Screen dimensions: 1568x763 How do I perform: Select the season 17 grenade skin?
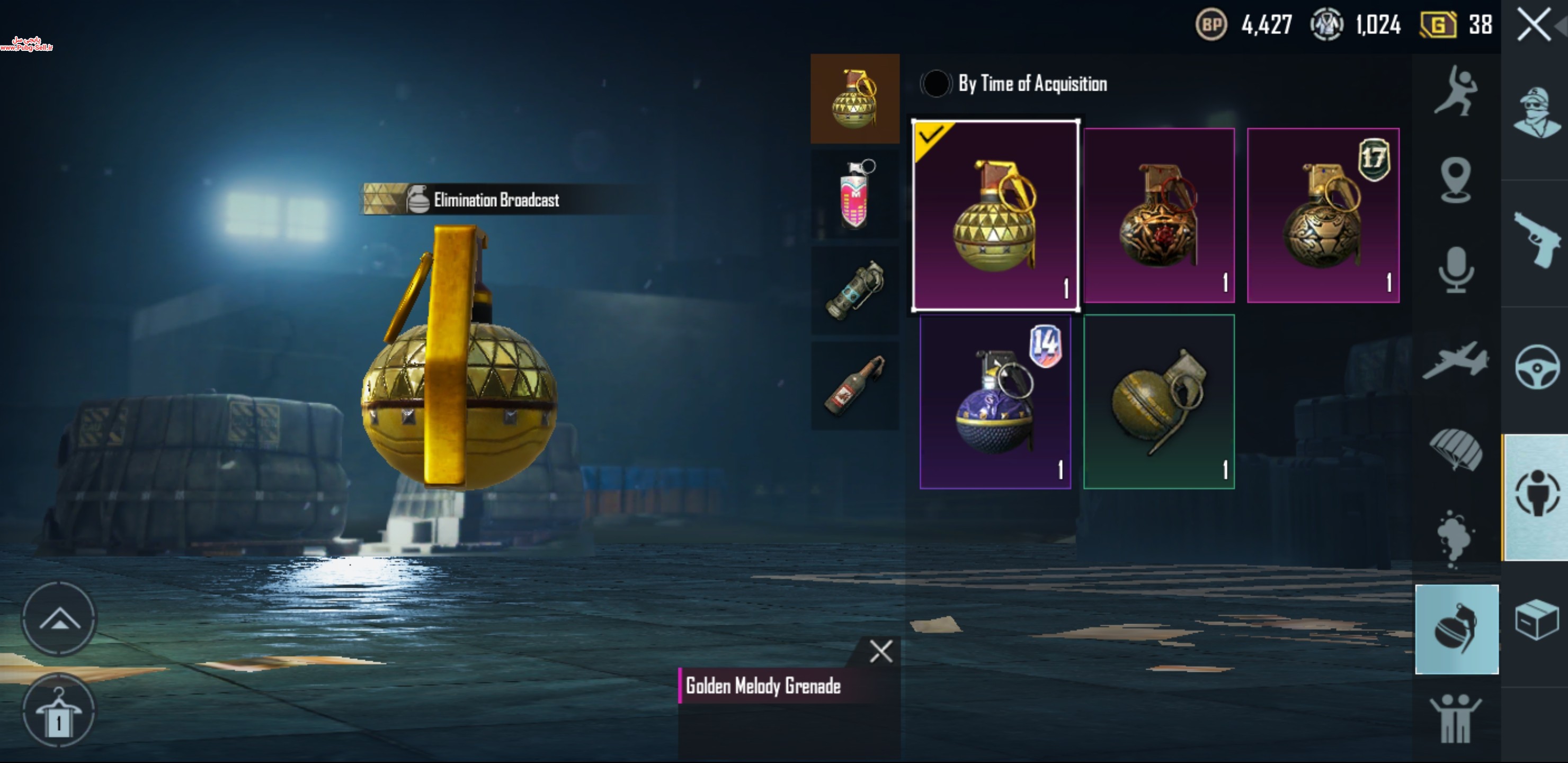1323,216
